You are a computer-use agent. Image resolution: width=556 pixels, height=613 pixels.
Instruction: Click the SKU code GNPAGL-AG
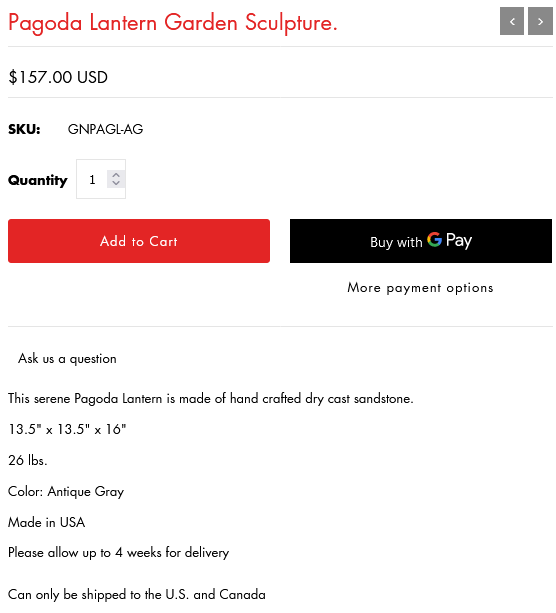coord(106,129)
